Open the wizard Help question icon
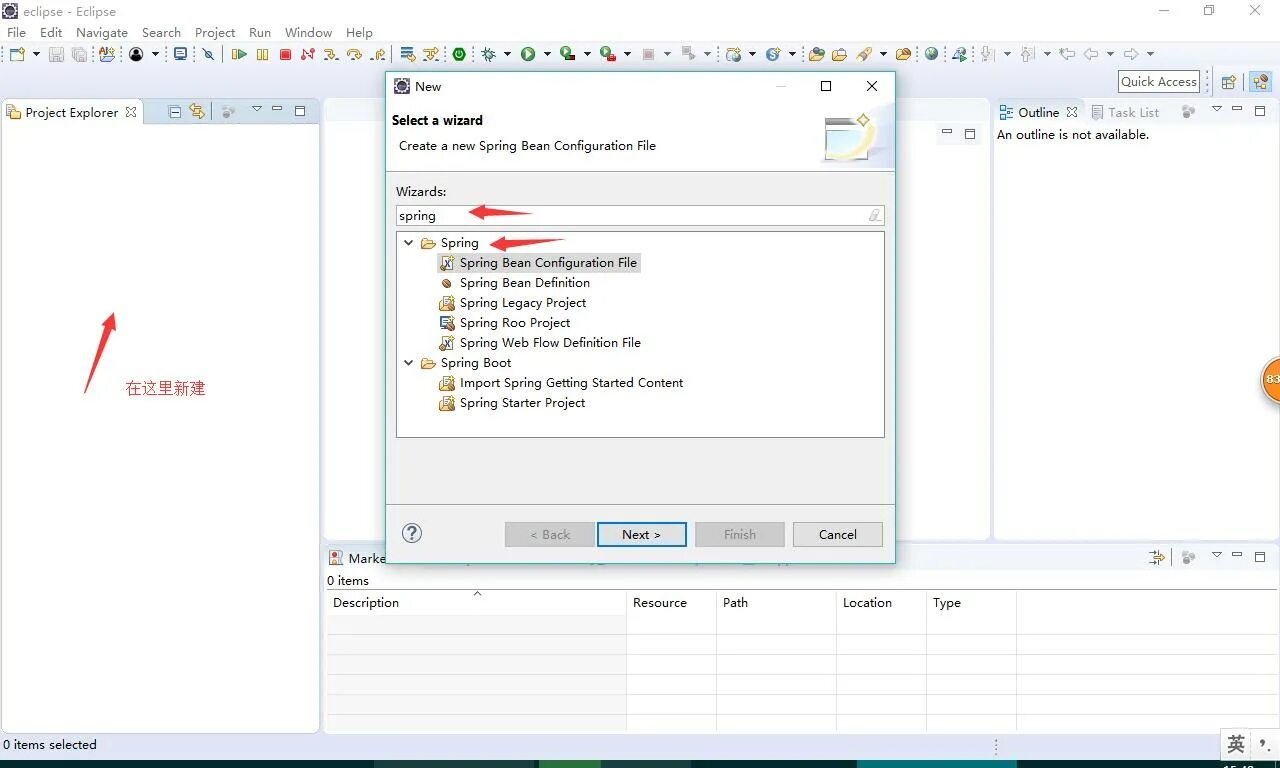Image resolution: width=1280 pixels, height=768 pixels. click(x=412, y=533)
